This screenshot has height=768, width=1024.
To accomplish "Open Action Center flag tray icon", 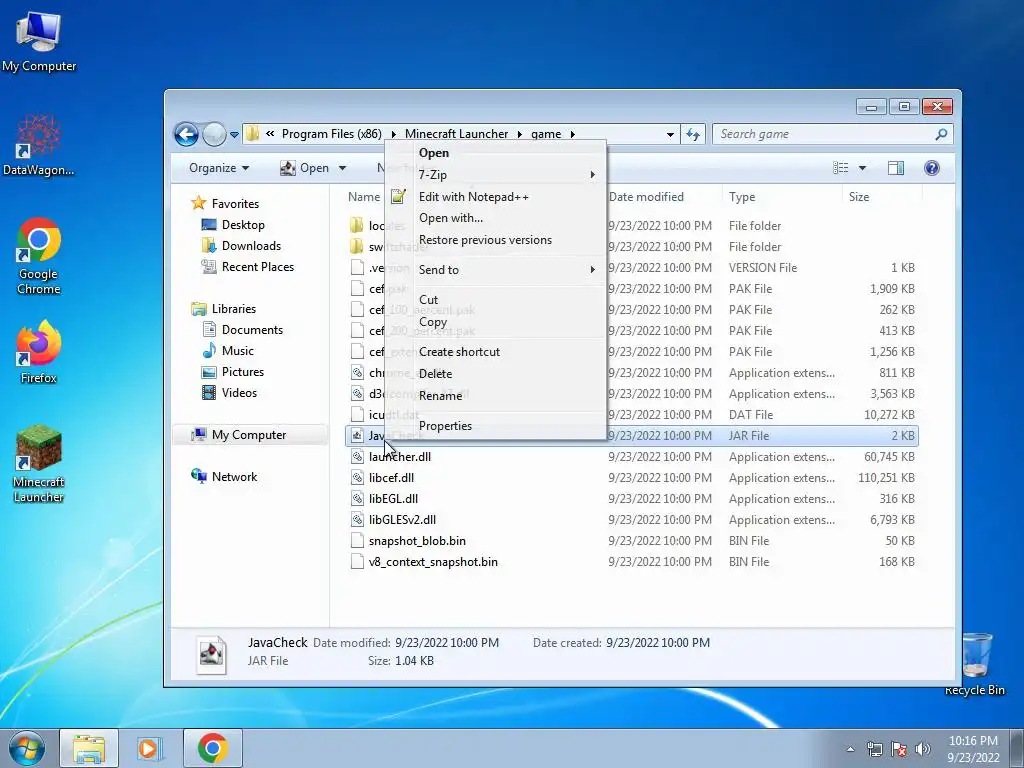I will pyautogui.click(x=899, y=749).
